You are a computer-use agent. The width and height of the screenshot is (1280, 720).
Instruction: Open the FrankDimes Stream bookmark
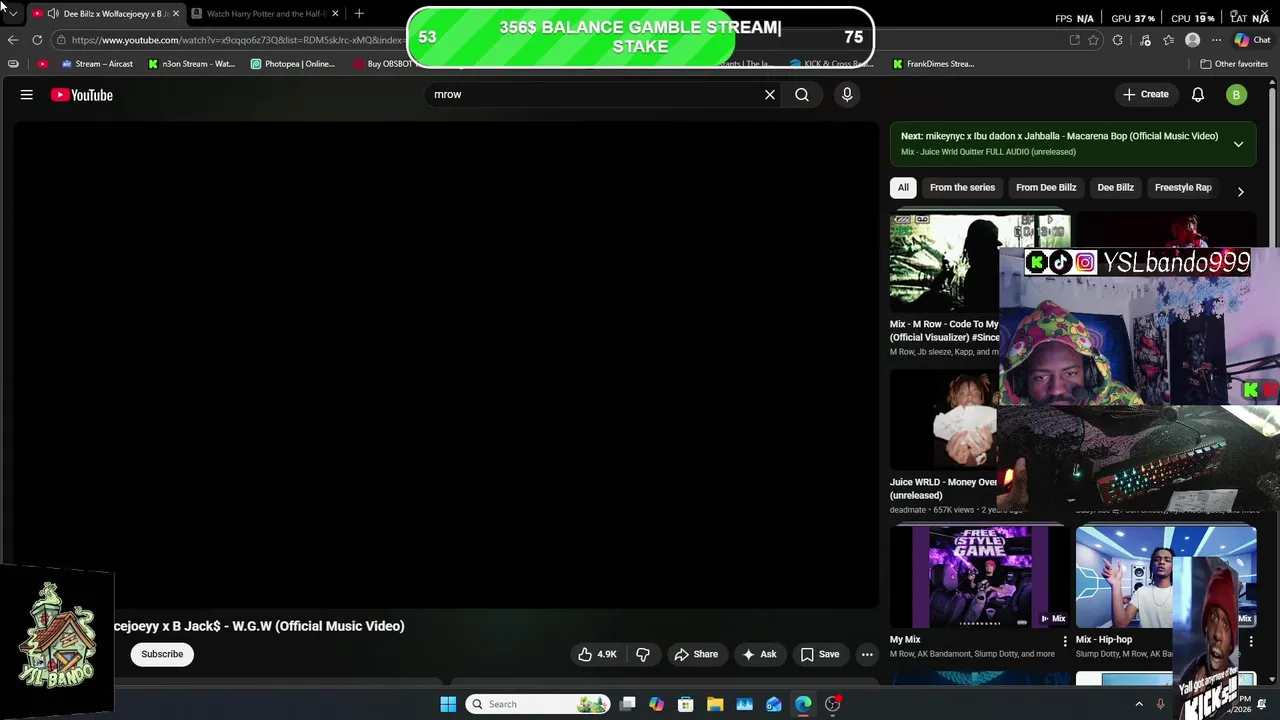click(933, 64)
